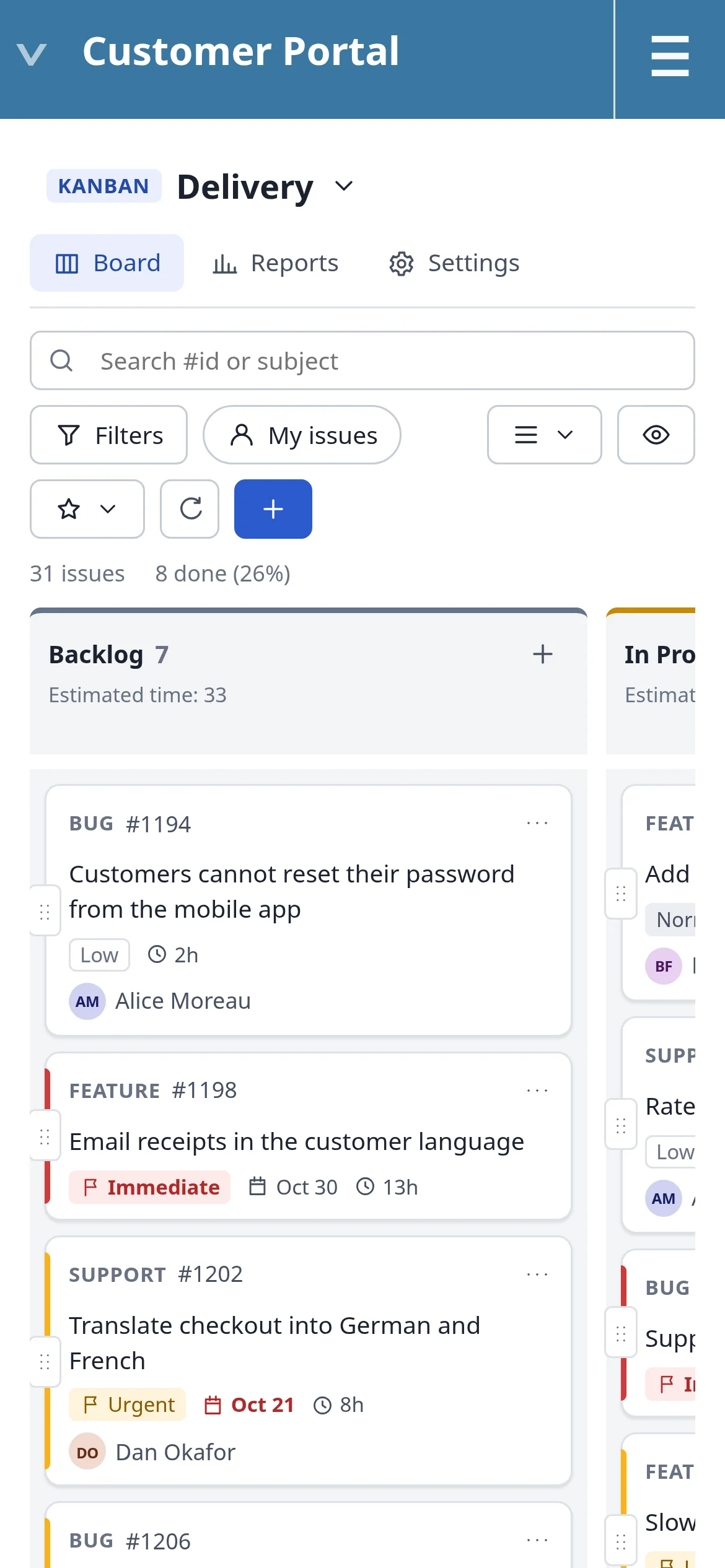Toggle the My issues filter
Viewport: 725px width, 1568px height.
click(x=302, y=435)
